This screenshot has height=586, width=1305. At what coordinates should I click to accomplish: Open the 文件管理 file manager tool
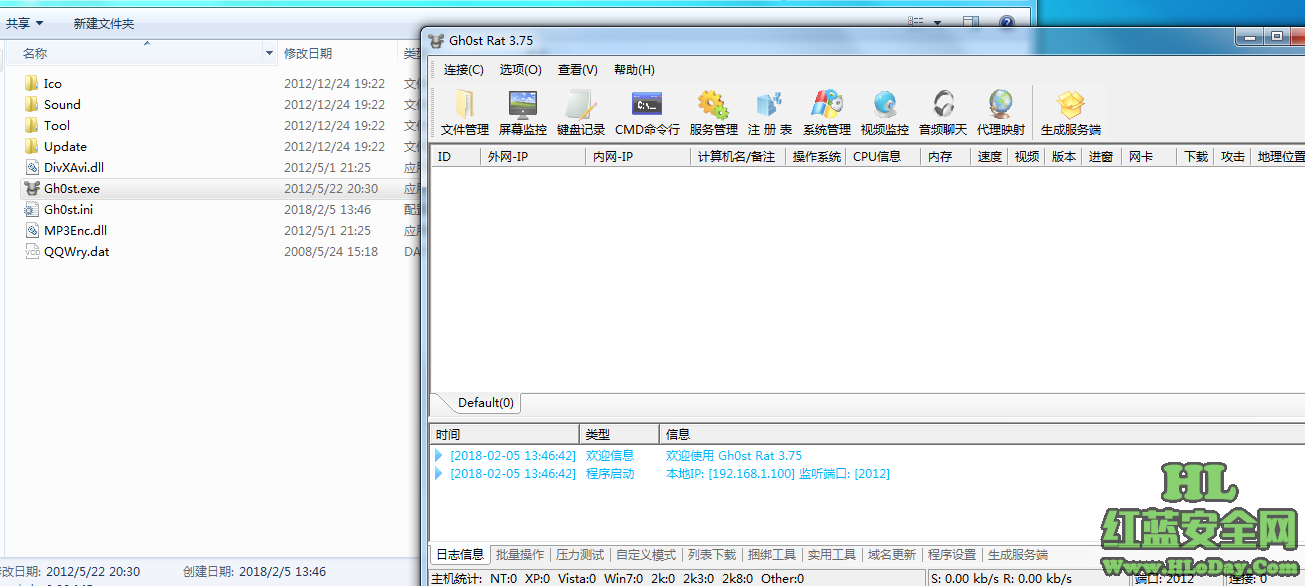point(465,112)
